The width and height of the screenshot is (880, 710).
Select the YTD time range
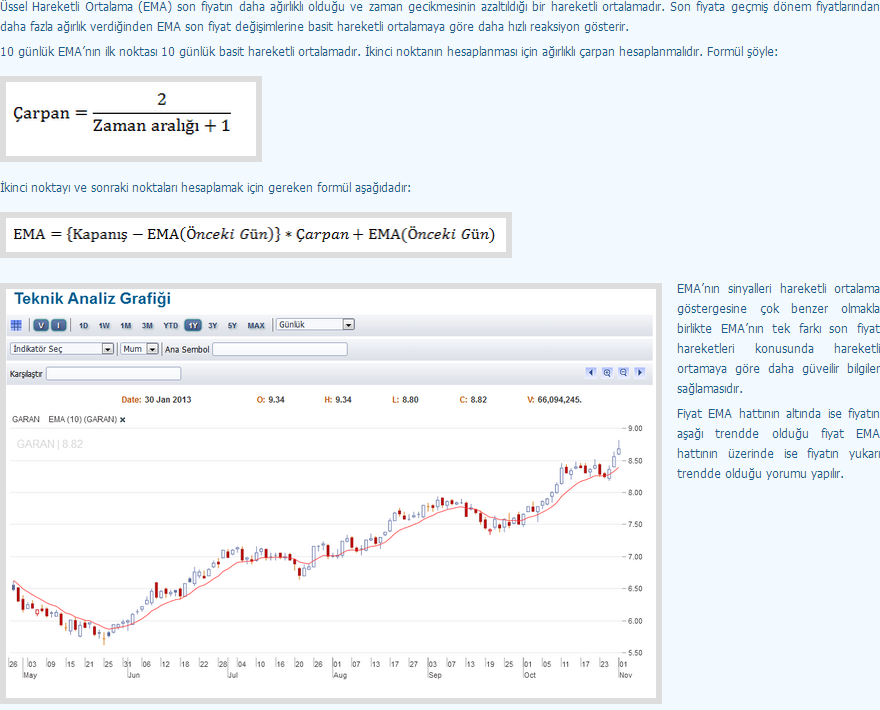tap(171, 326)
